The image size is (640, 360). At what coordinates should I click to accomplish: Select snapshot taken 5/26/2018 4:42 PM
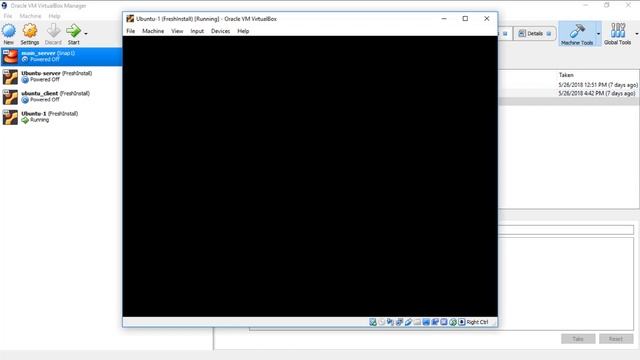[x=597, y=93]
